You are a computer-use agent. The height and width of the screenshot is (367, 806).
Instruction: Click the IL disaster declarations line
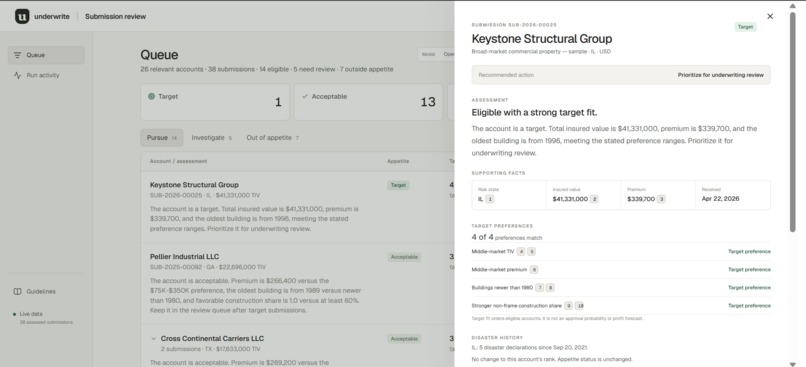point(529,348)
